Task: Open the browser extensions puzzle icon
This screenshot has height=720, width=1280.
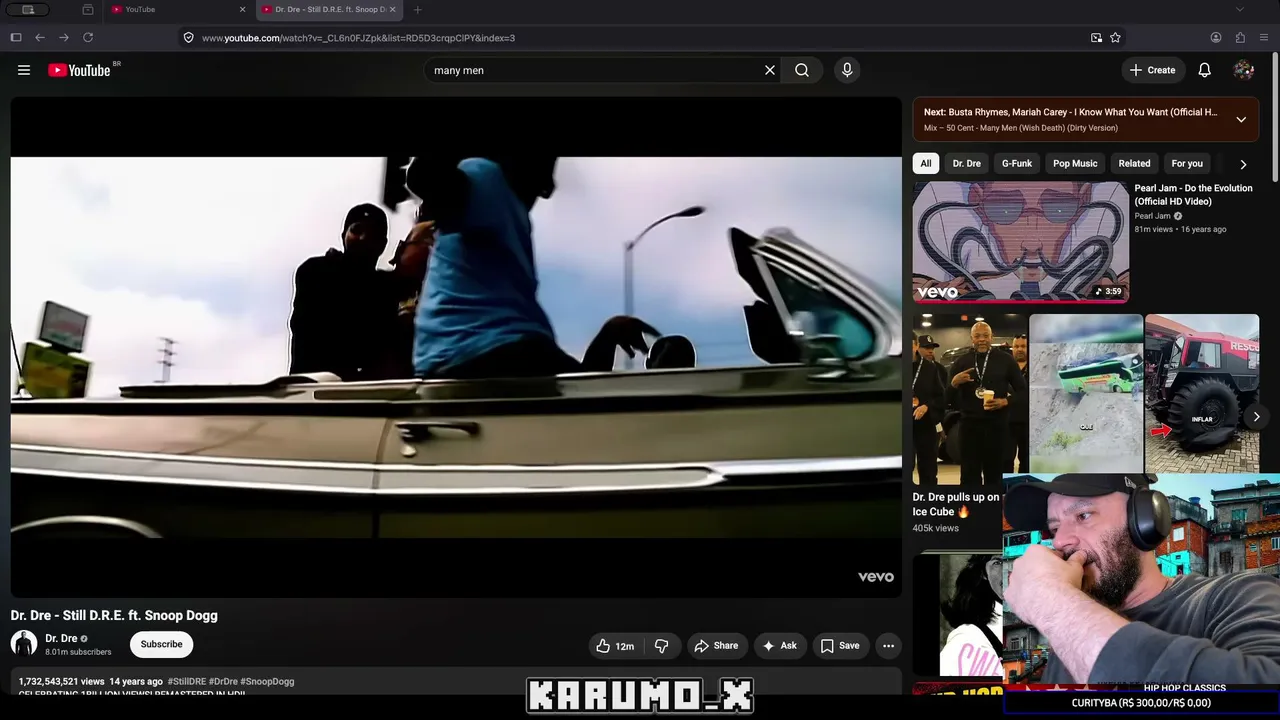Action: [1240, 38]
